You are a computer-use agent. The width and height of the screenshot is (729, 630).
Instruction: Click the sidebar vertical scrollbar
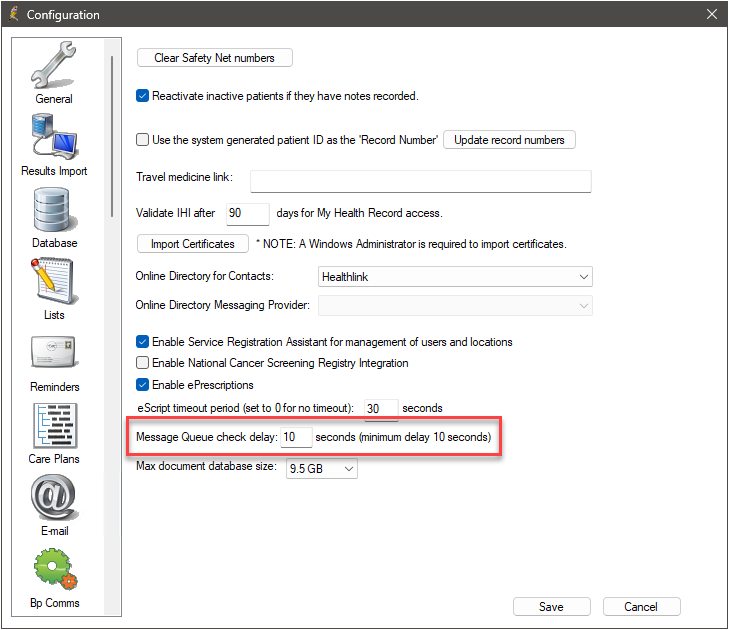tap(112, 136)
